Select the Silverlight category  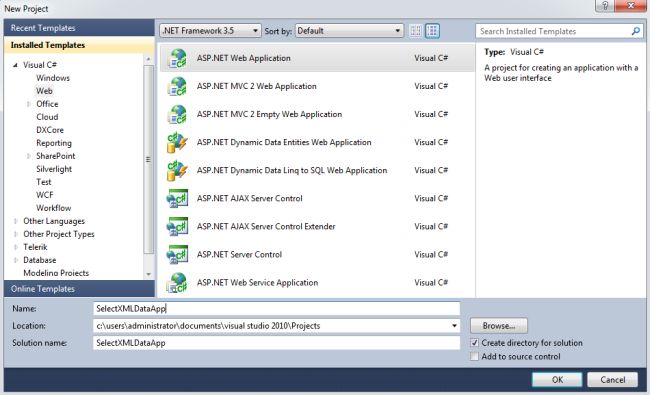pyautogui.click(x=54, y=169)
